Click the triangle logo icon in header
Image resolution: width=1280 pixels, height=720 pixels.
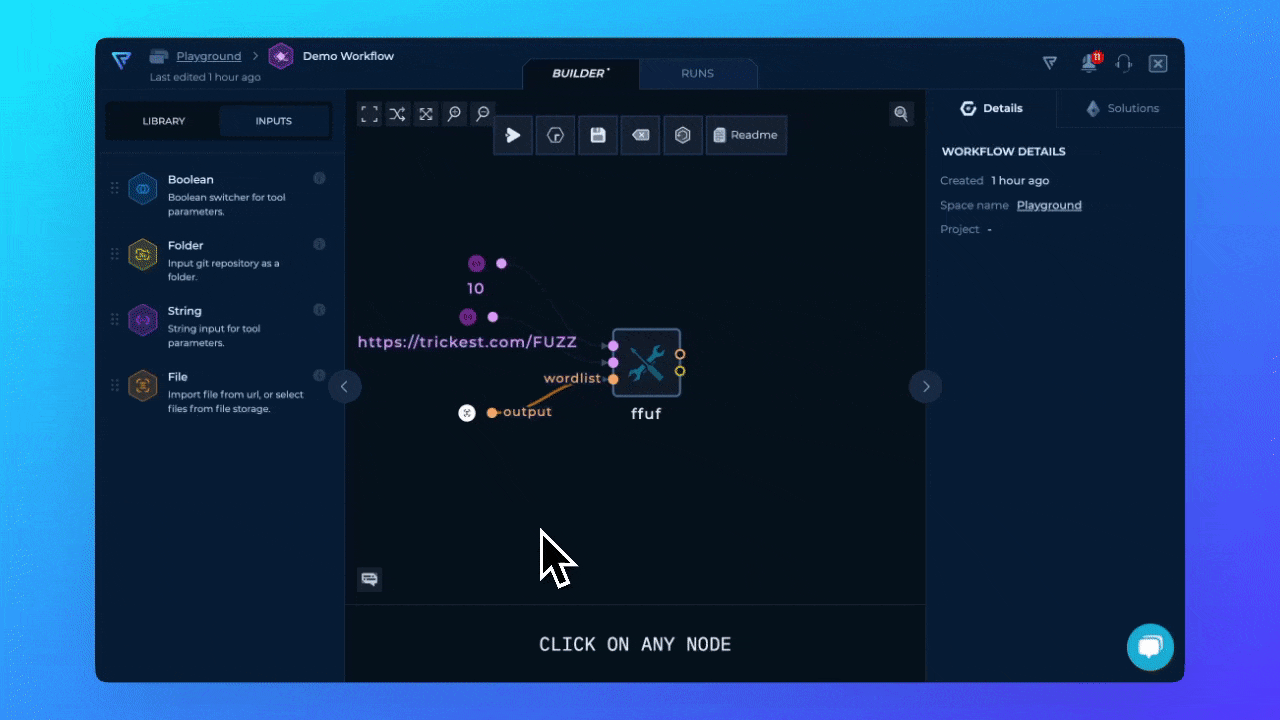coord(1050,63)
